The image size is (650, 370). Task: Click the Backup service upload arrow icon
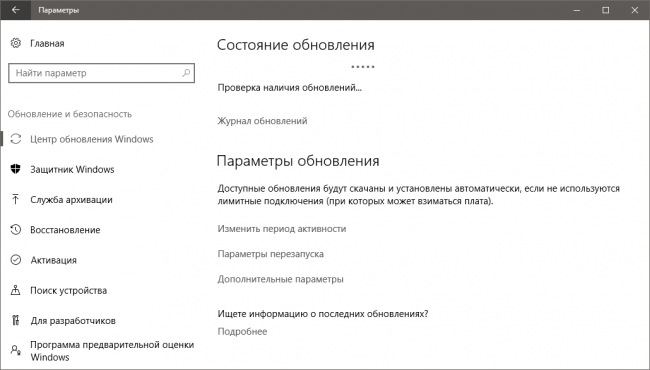(16, 199)
